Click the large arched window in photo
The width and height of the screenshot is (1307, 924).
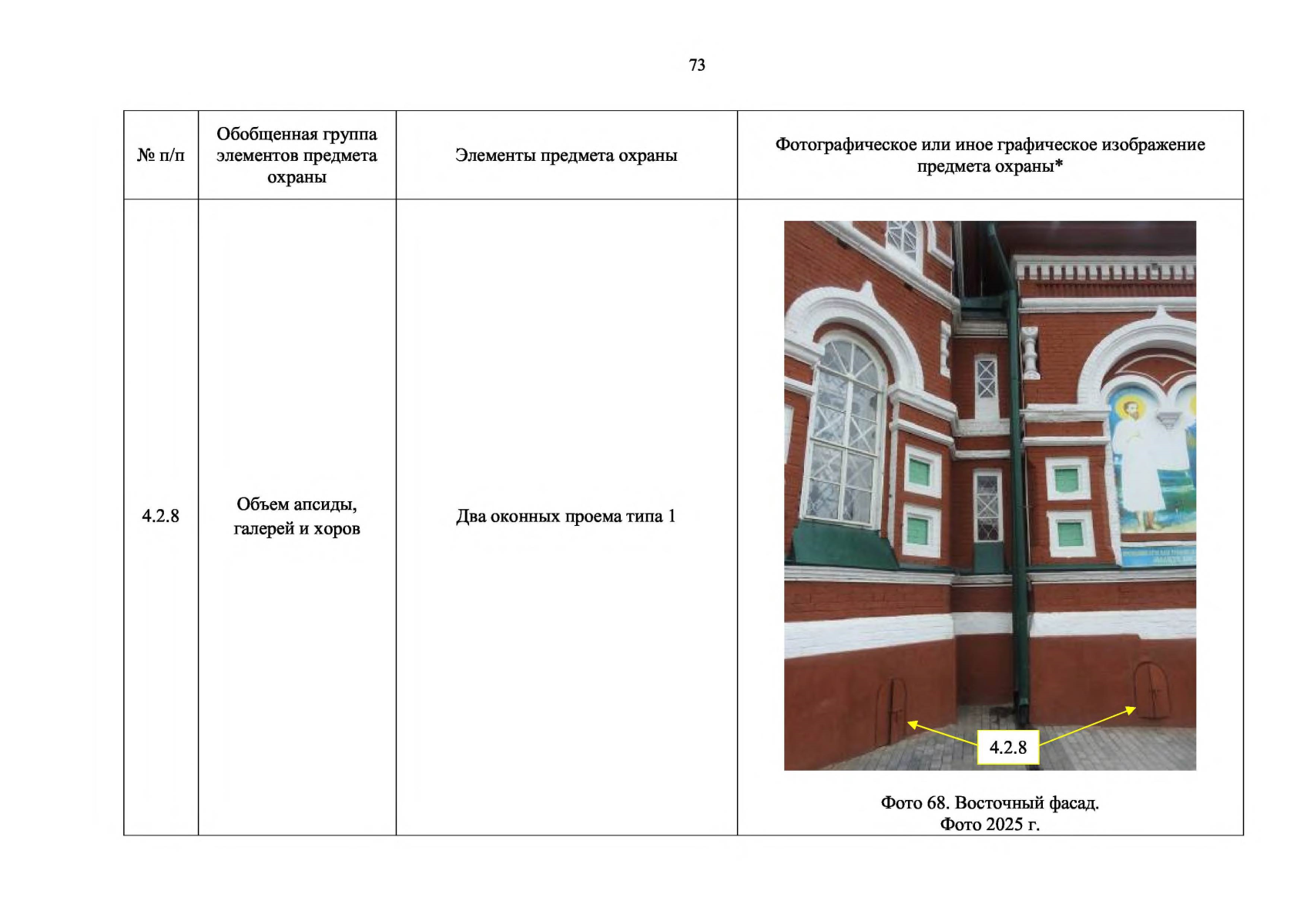pos(846,431)
